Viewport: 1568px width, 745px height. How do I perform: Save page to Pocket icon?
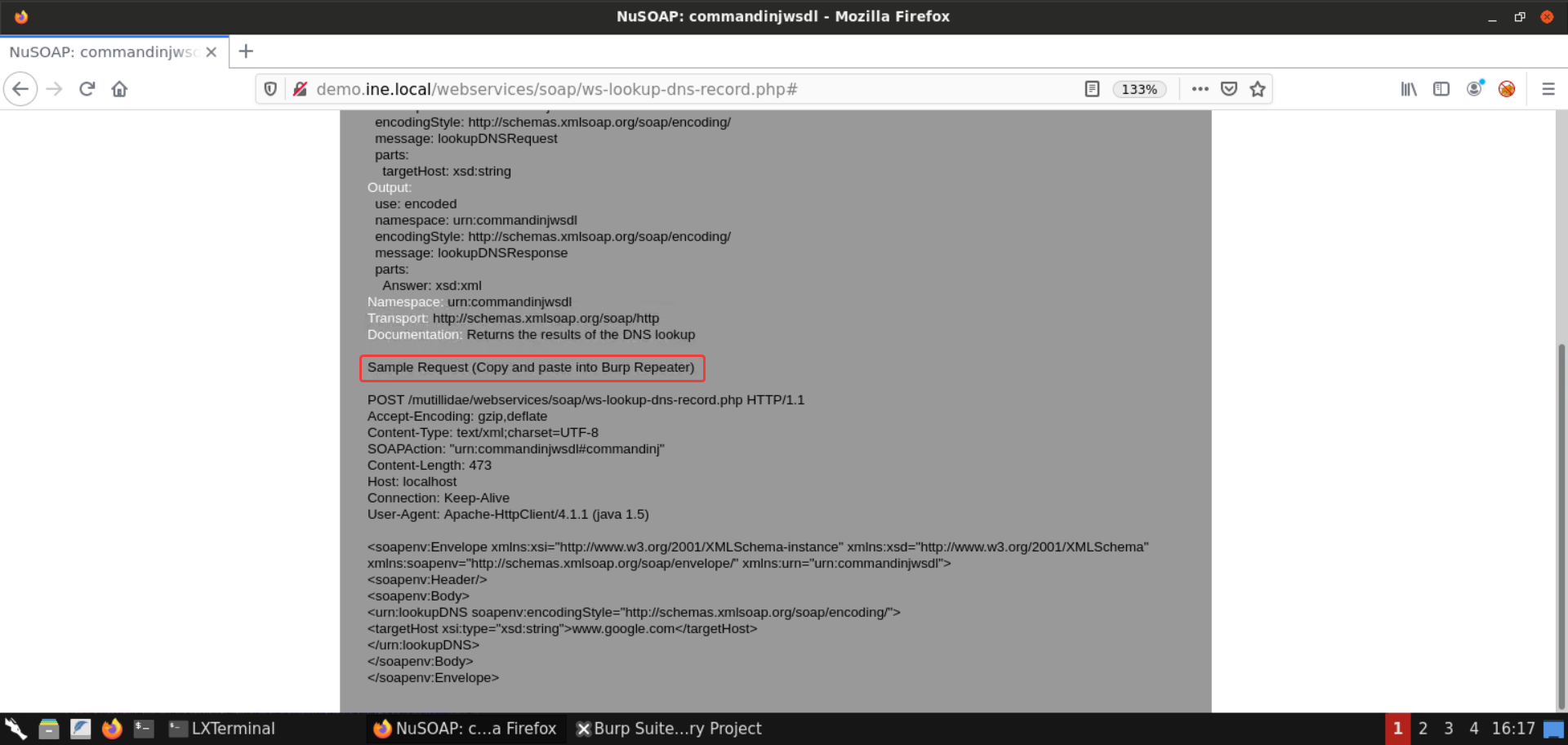(x=1229, y=89)
